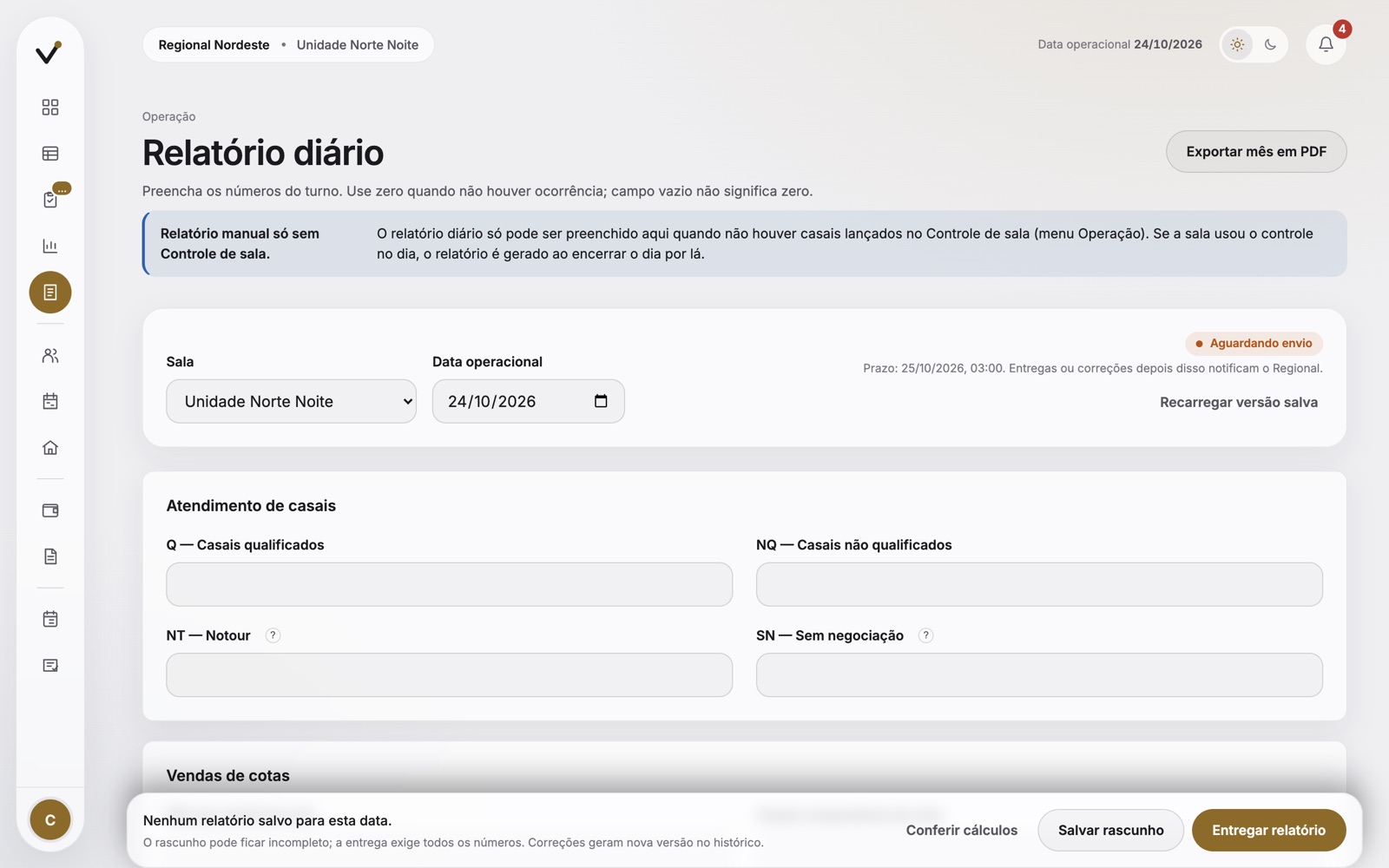The height and width of the screenshot is (868, 1389).
Task: Click the Atendimento de casais heading
Action: [251, 506]
